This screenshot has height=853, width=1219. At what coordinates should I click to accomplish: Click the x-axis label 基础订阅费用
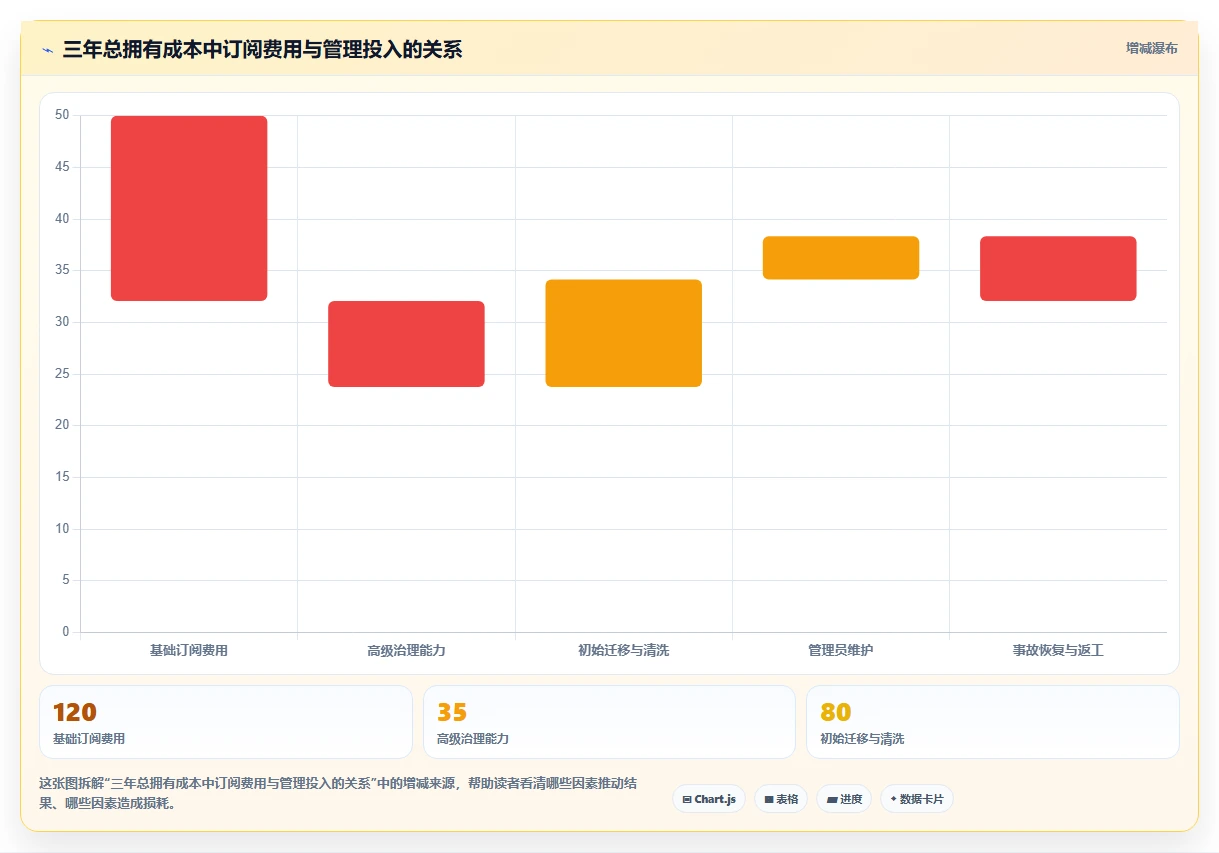189,650
